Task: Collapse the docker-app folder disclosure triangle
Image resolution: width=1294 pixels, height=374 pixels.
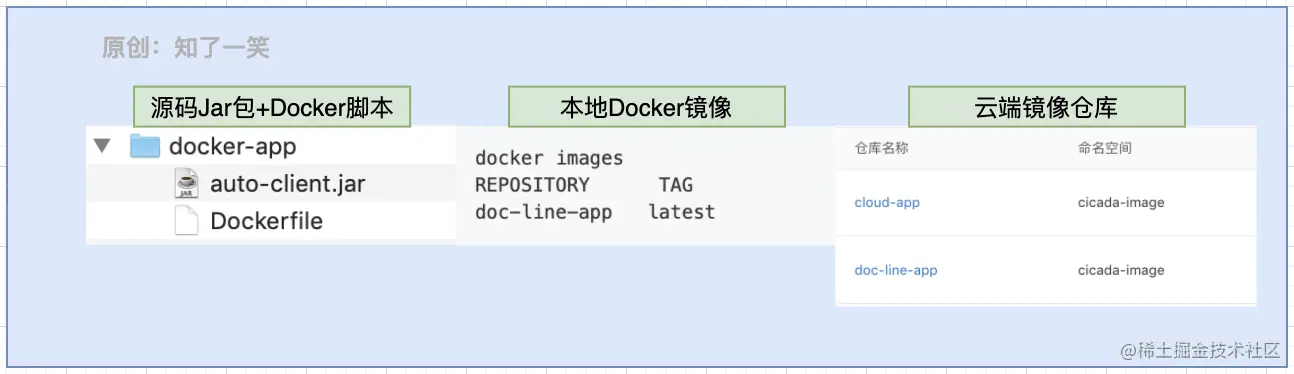Action: click(101, 147)
